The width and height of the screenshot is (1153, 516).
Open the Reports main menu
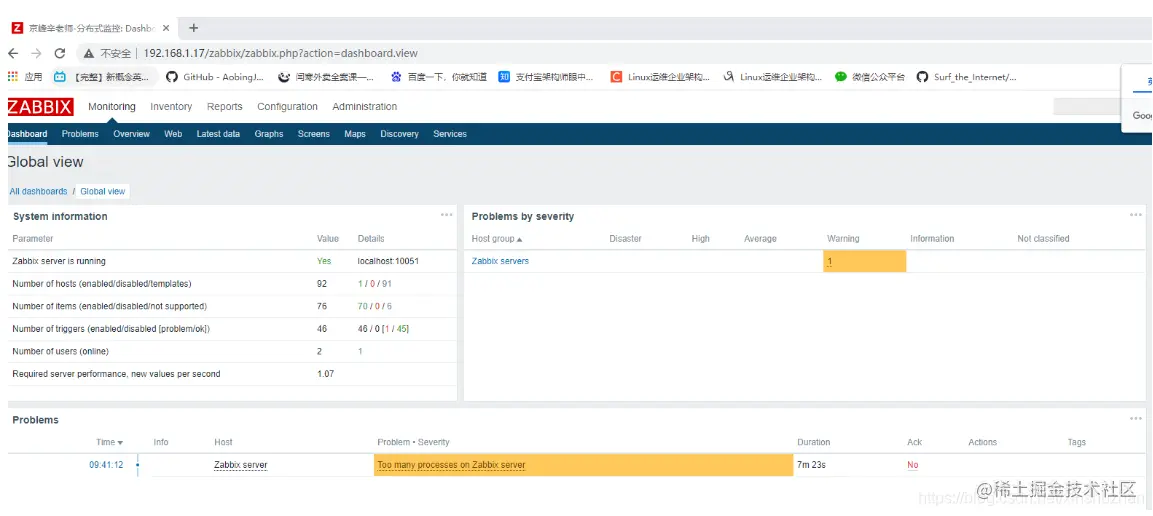224,107
